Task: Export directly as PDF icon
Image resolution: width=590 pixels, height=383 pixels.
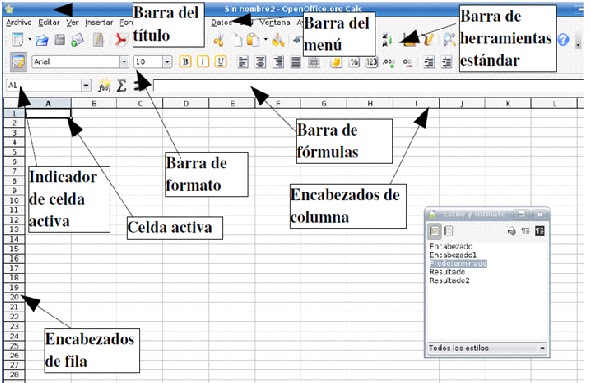Action: (x=121, y=40)
